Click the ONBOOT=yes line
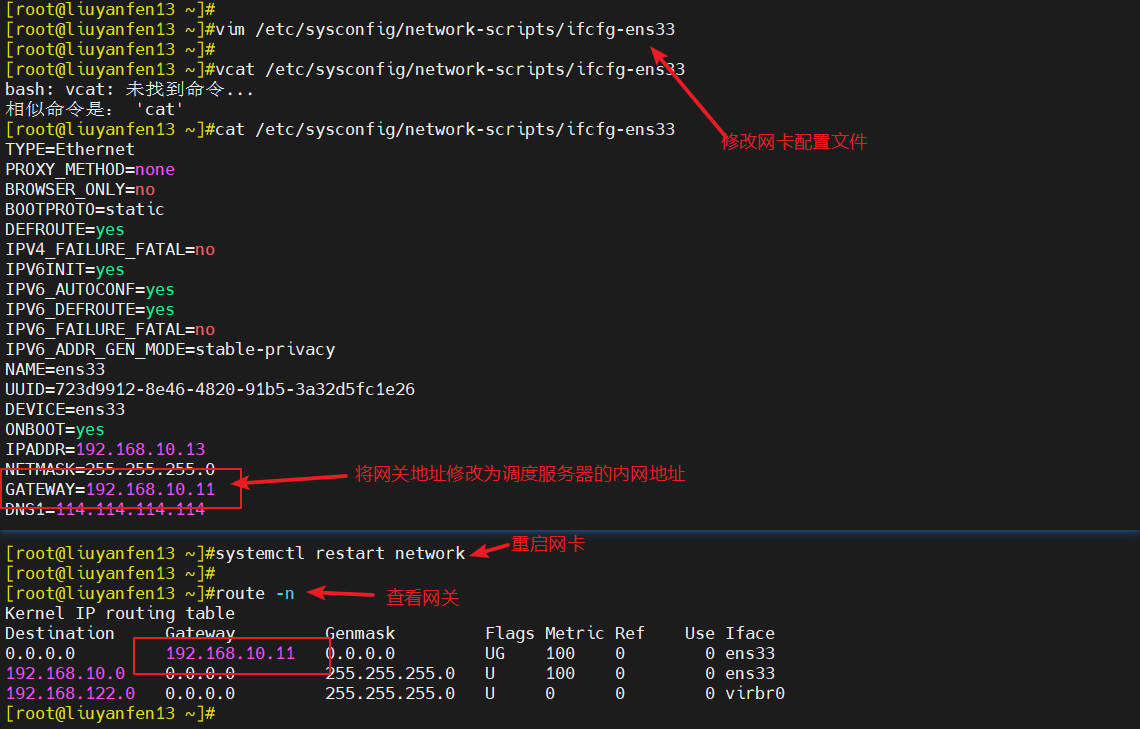Viewport: 1140px width, 729px height. 55,429
